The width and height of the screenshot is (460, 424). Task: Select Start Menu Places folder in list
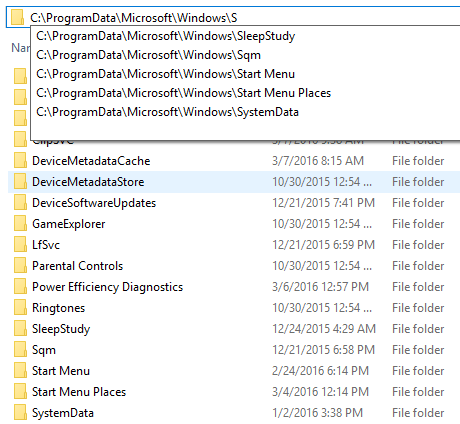tap(79, 392)
